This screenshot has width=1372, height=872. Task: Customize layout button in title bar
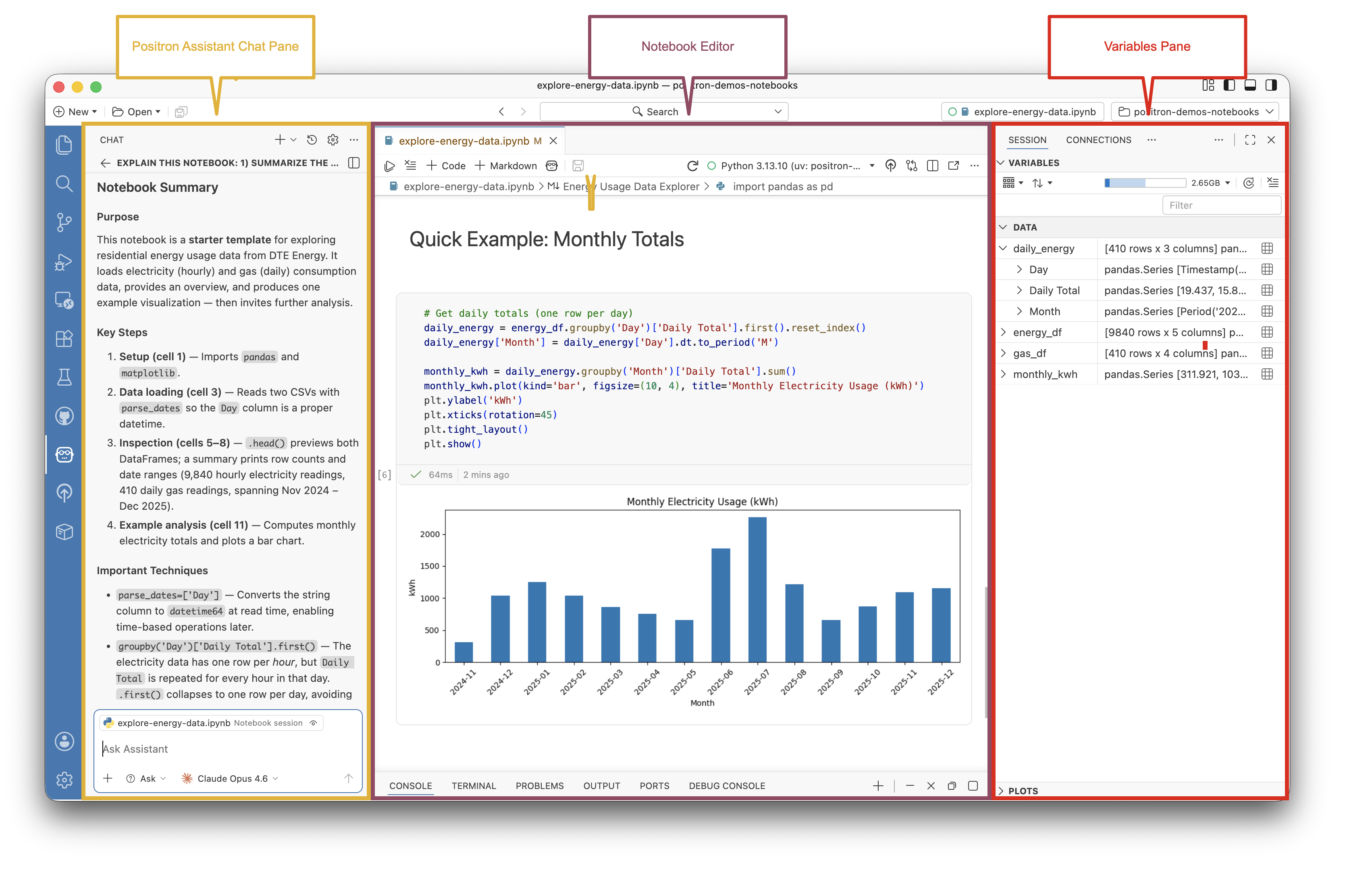[1208, 85]
